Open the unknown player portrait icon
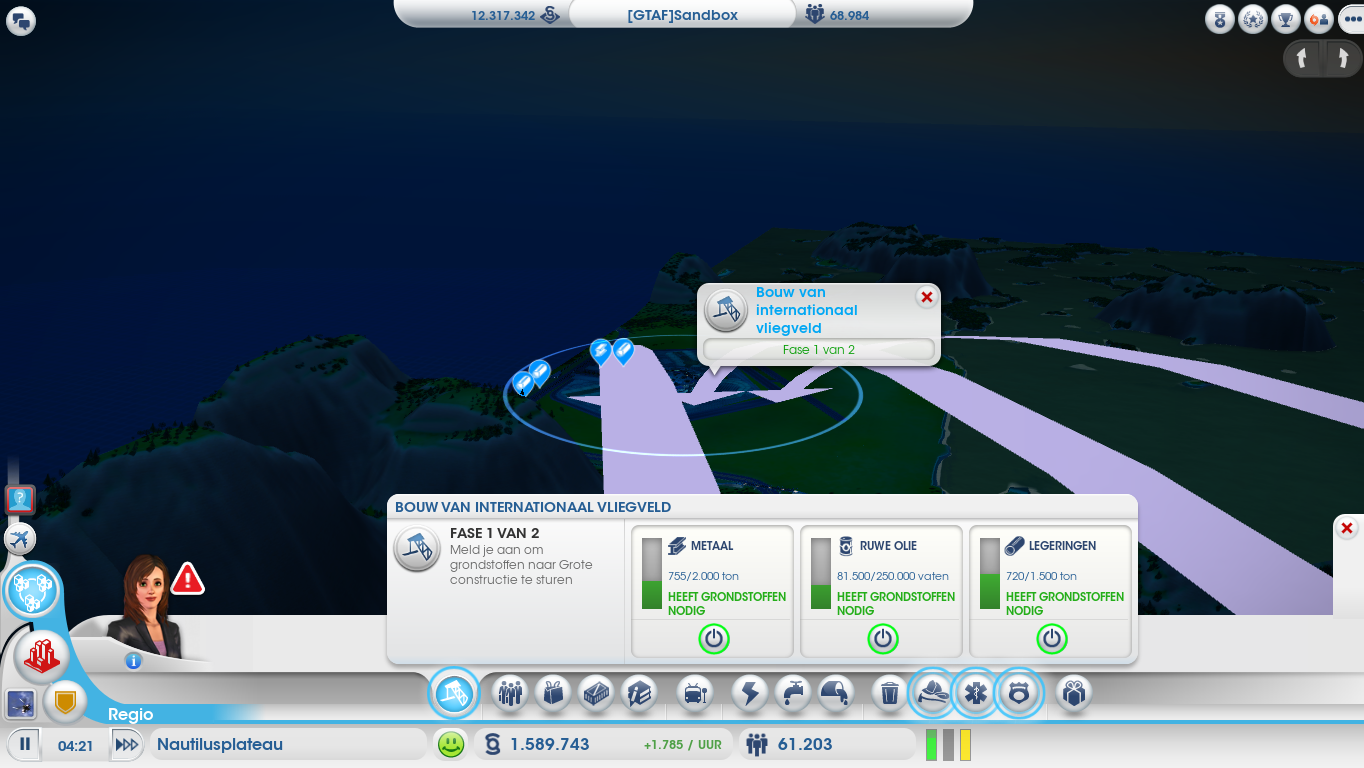1364x768 pixels. (x=20, y=499)
